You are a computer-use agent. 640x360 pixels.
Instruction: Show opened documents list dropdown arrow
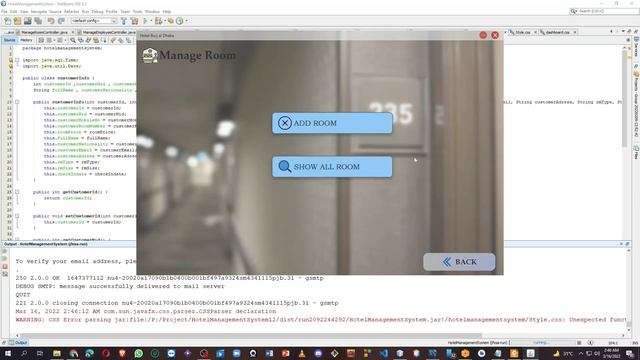click(x=623, y=32)
